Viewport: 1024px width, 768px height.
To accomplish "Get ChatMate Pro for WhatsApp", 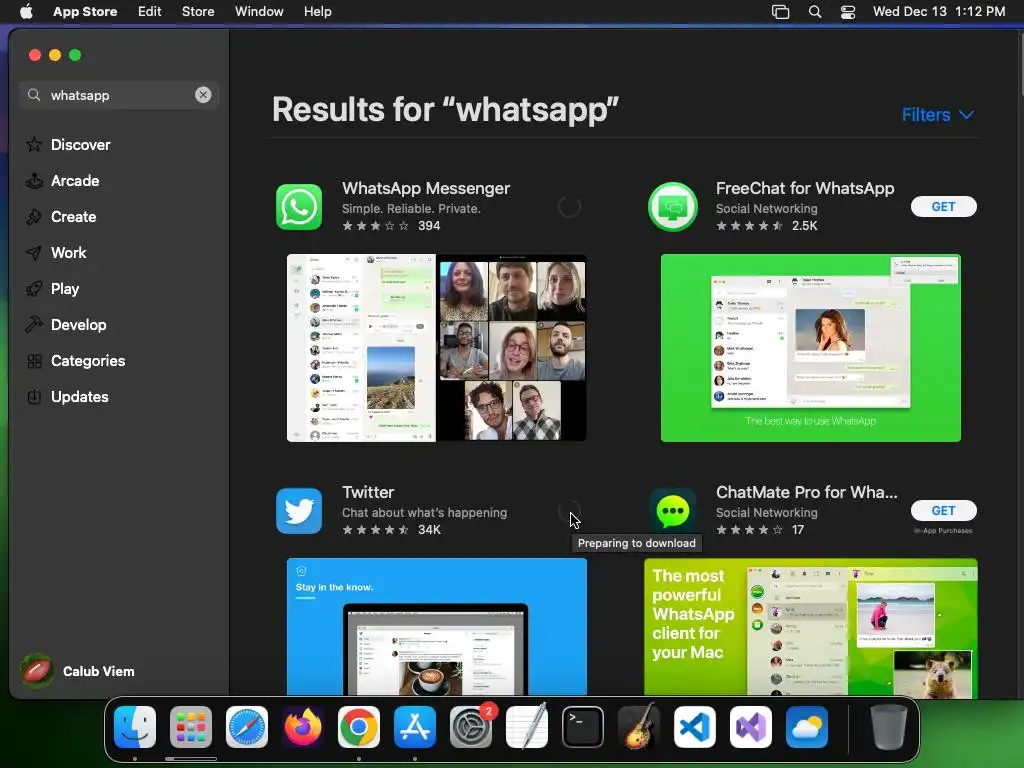I will pos(944,511).
